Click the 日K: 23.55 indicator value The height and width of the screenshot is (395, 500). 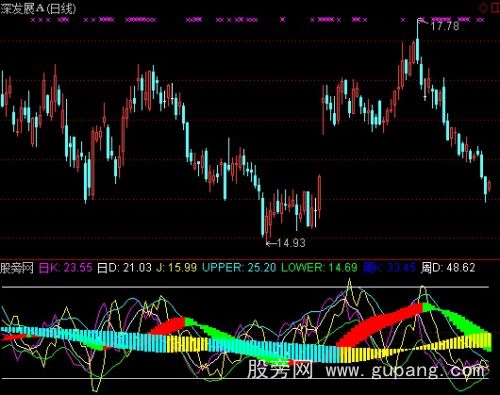click(x=65, y=267)
